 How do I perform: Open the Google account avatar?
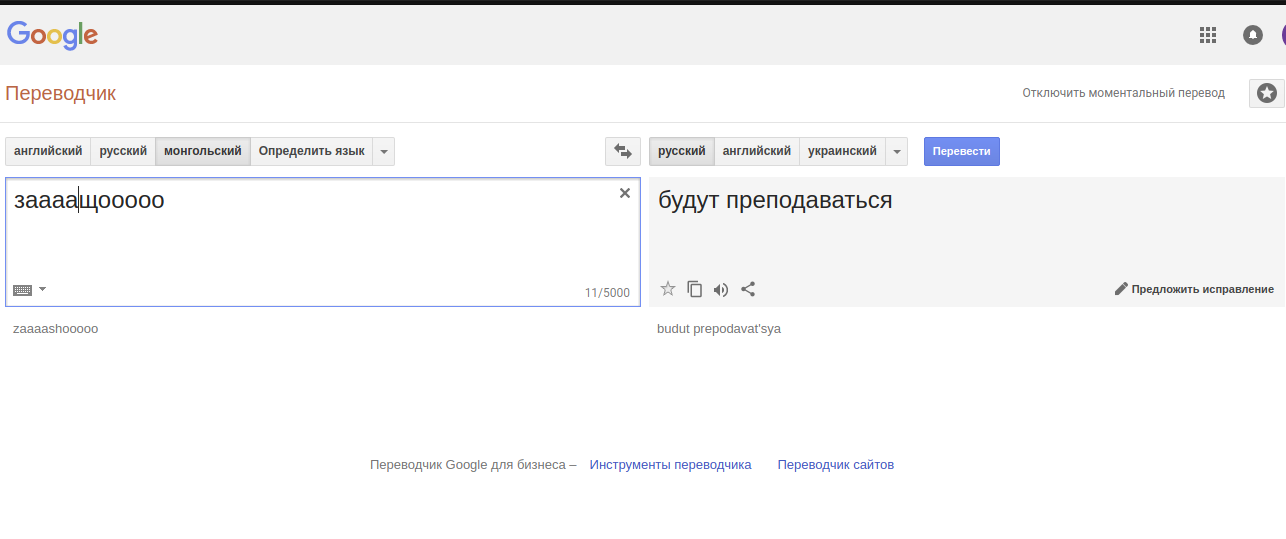point(1282,35)
